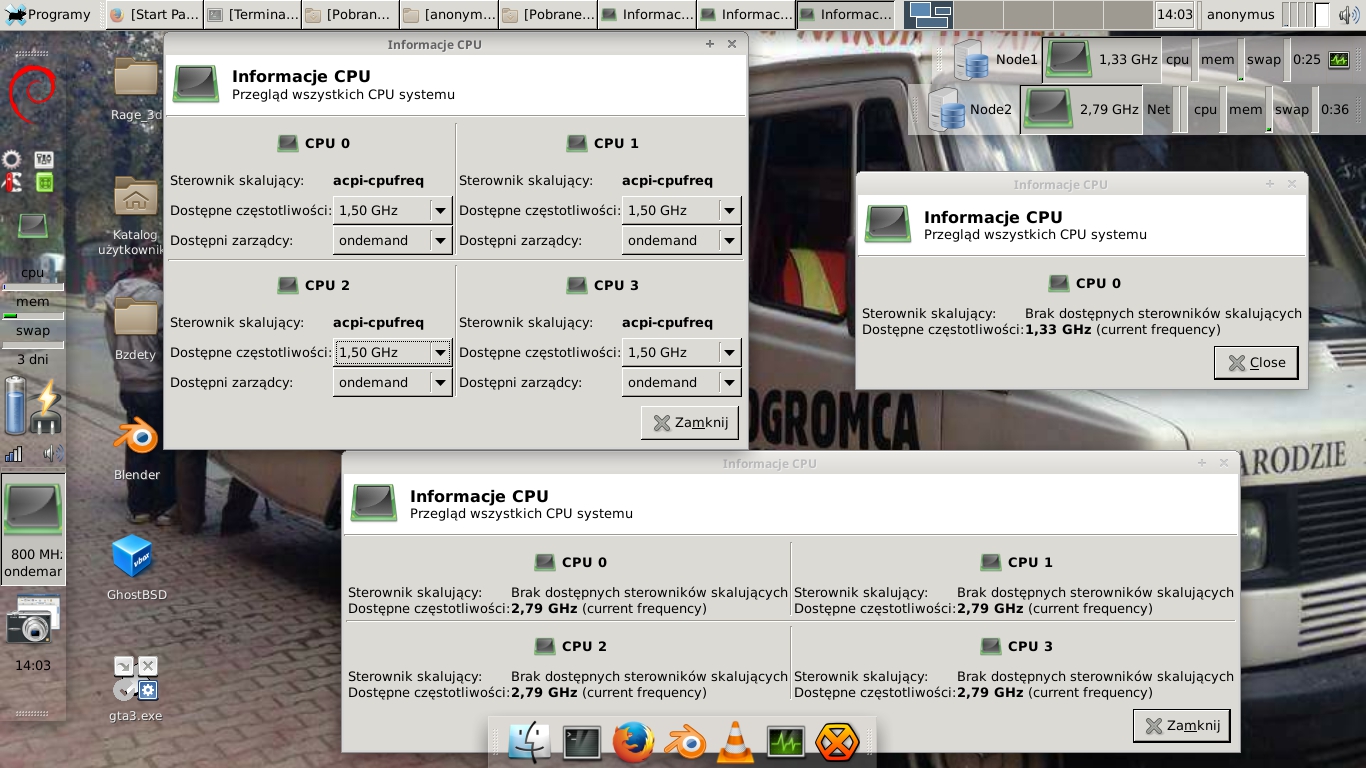This screenshot has width=1366, height=768.
Task: Open the Bzdety folder on the desktop
Action: point(135,317)
